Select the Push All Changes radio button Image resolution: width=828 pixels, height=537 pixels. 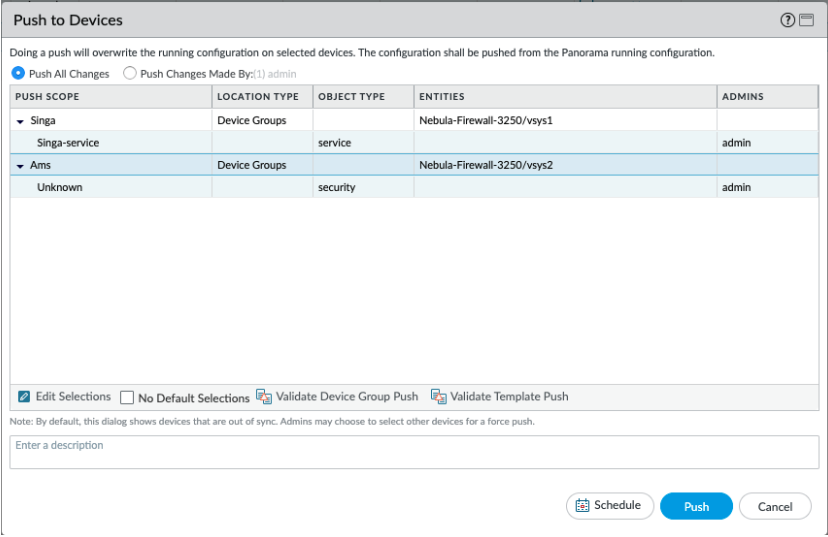(18, 73)
